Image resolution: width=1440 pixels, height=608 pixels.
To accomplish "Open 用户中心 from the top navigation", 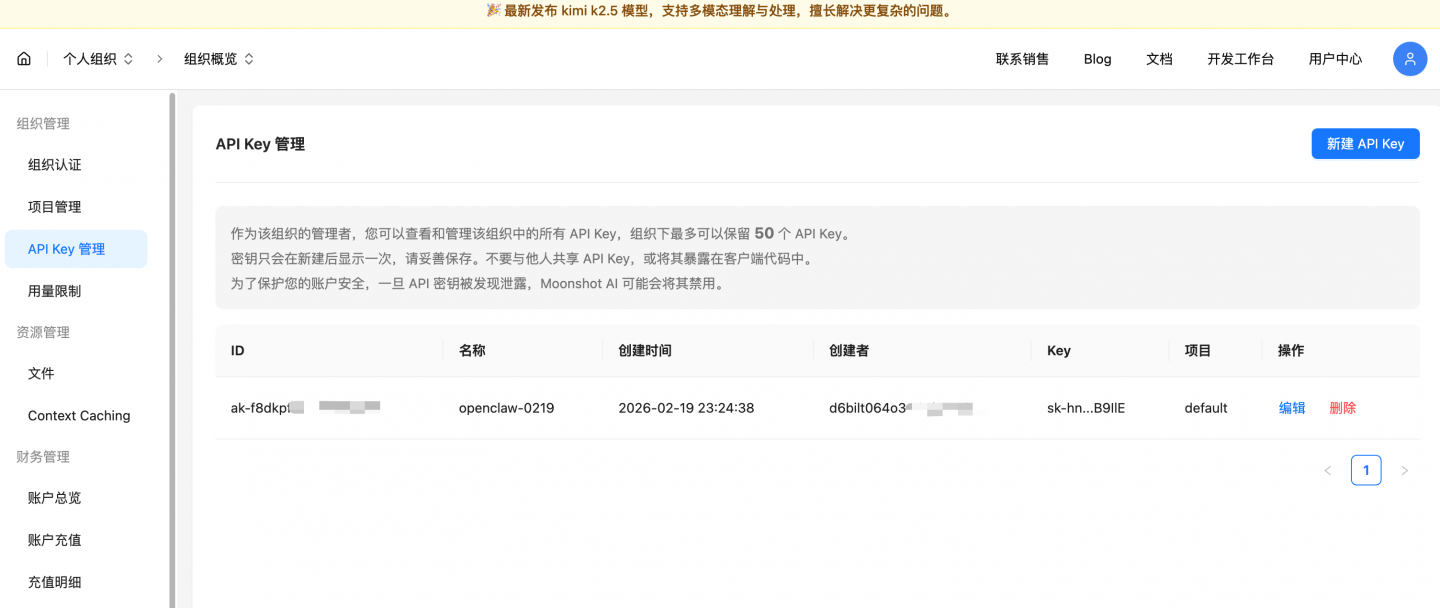I will (1334, 58).
